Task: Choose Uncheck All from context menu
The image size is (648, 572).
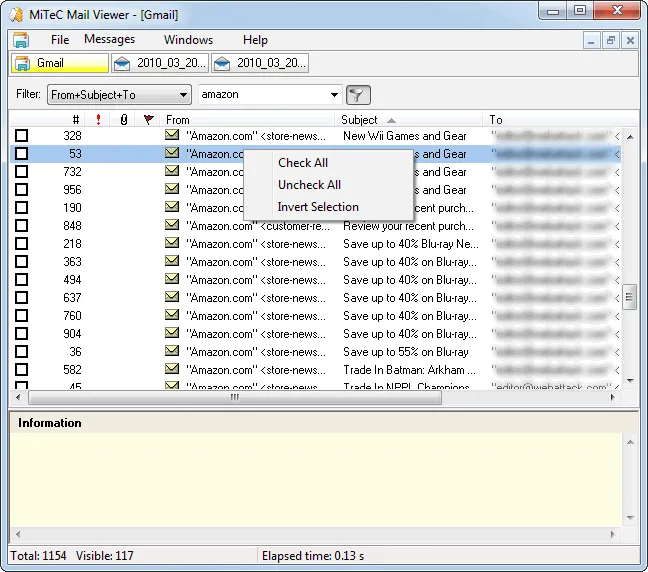Action: pos(309,185)
